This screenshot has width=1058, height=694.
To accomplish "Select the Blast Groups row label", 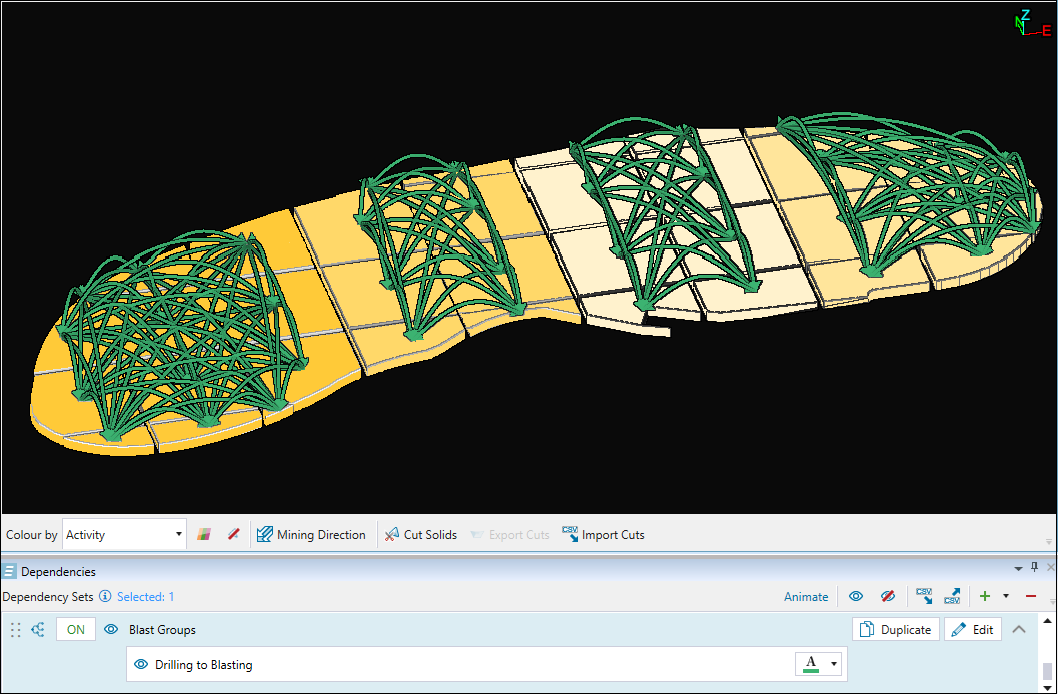I will 163,630.
